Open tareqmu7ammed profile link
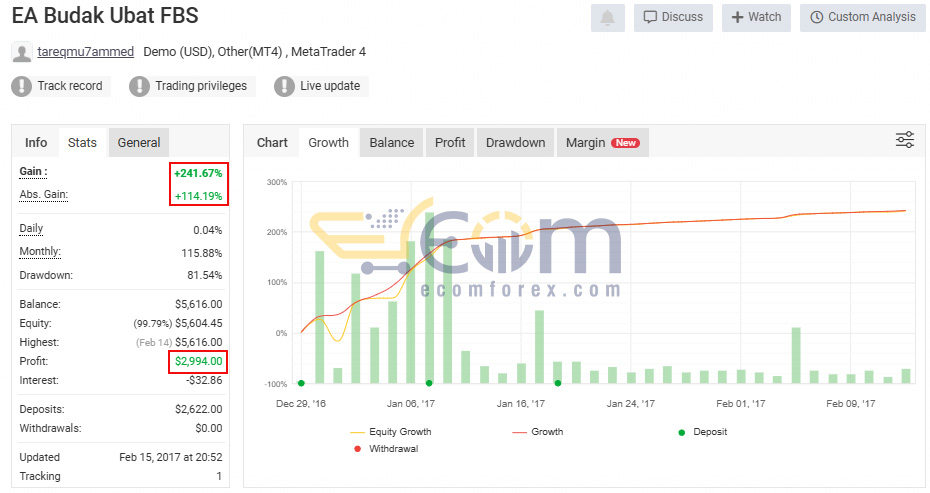The width and height of the screenshot is (930, 493). (x=85, y=52)
